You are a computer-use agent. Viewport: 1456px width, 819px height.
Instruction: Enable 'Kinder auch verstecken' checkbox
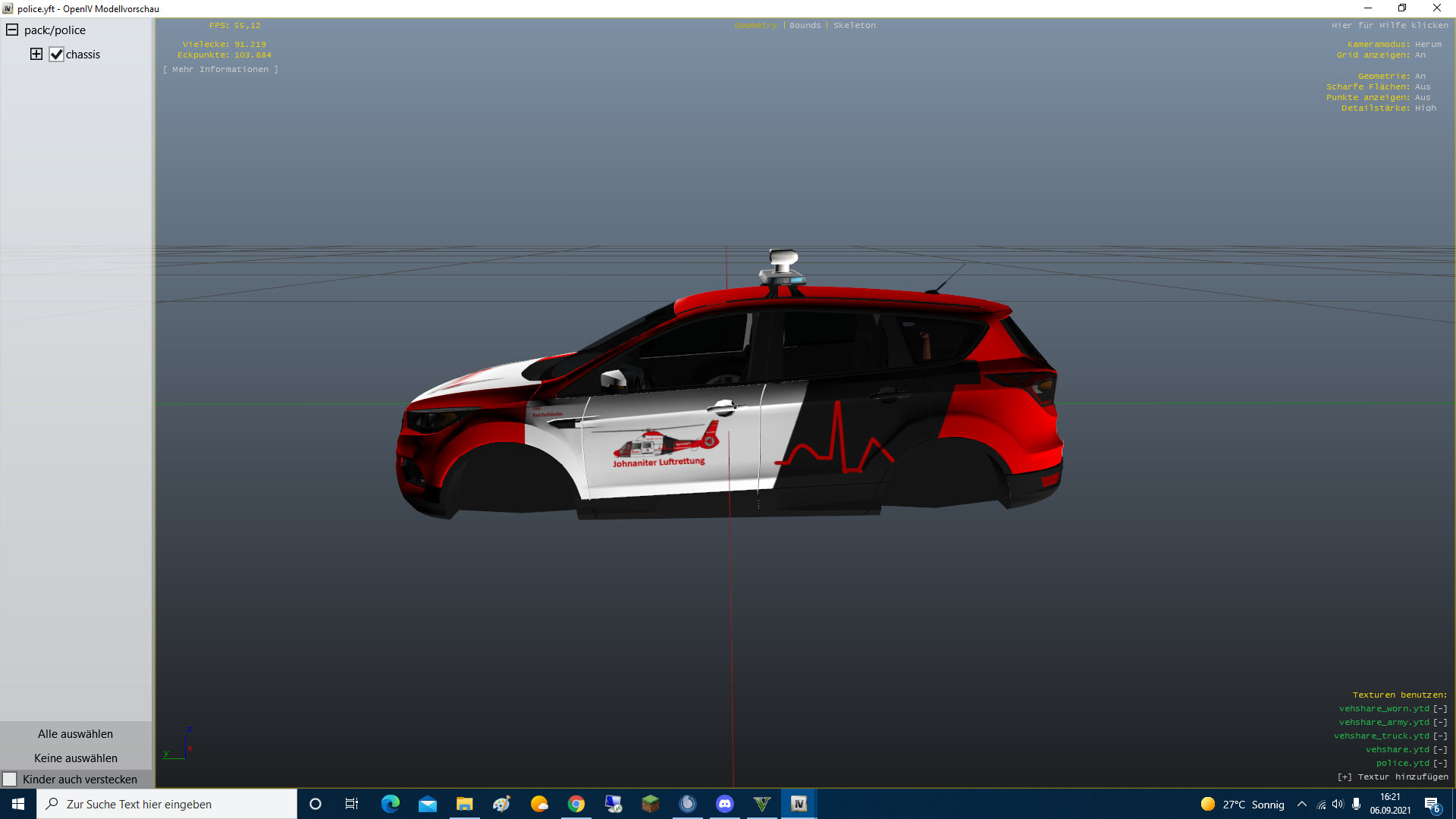pos(10,780)
